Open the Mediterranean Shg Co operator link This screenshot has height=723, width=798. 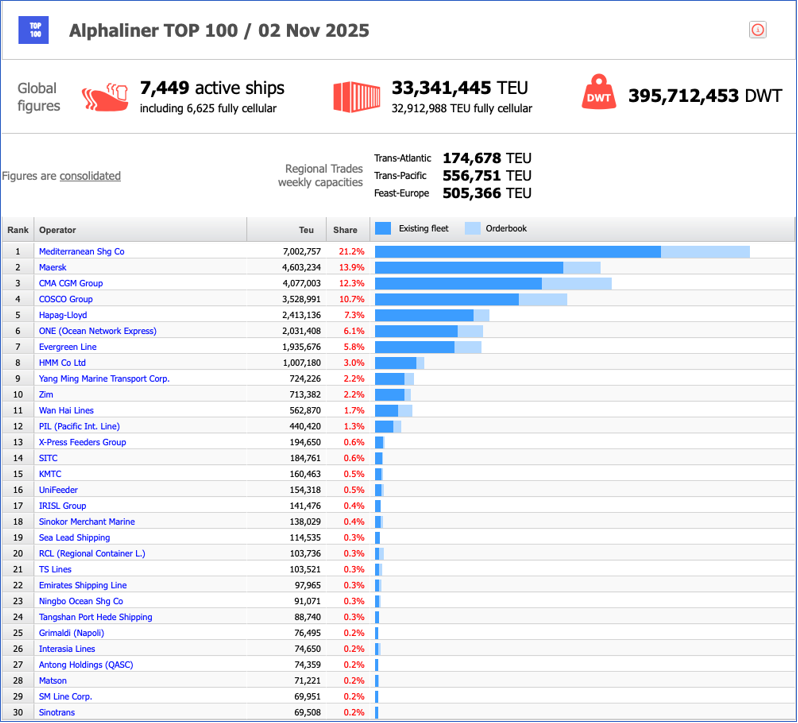[81, 252]
